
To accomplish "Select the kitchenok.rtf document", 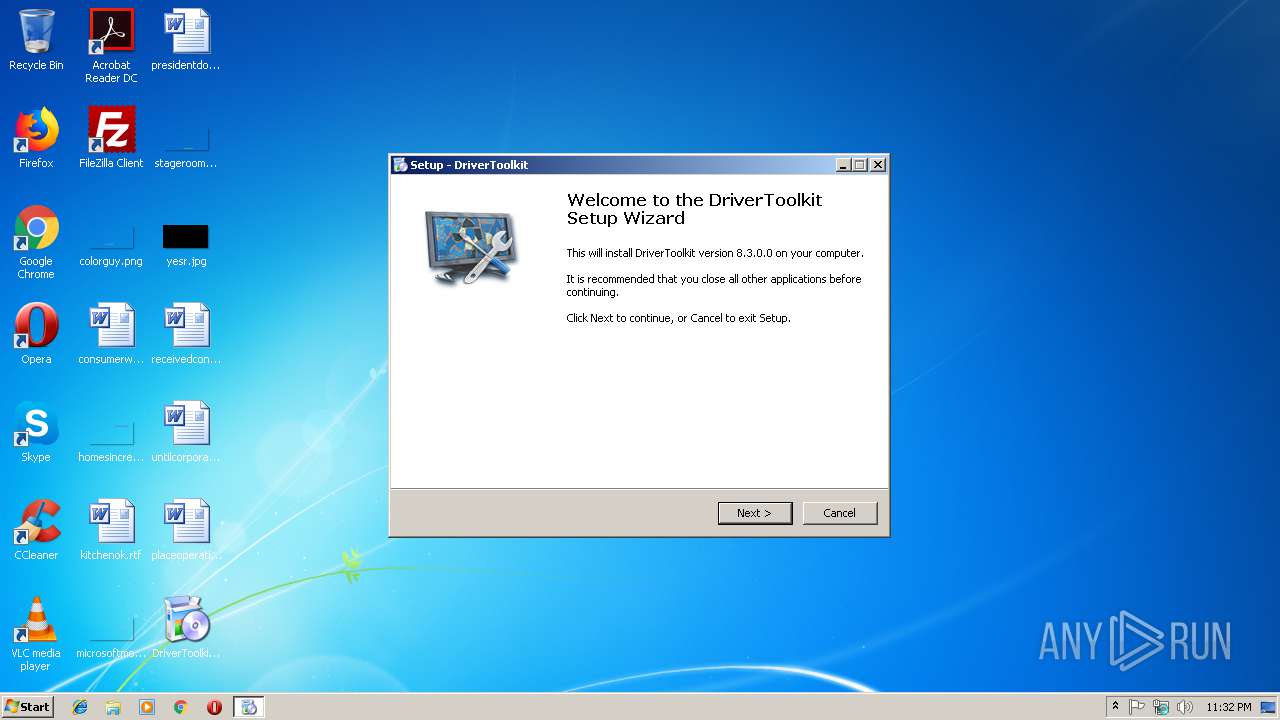I will [111, 530].
